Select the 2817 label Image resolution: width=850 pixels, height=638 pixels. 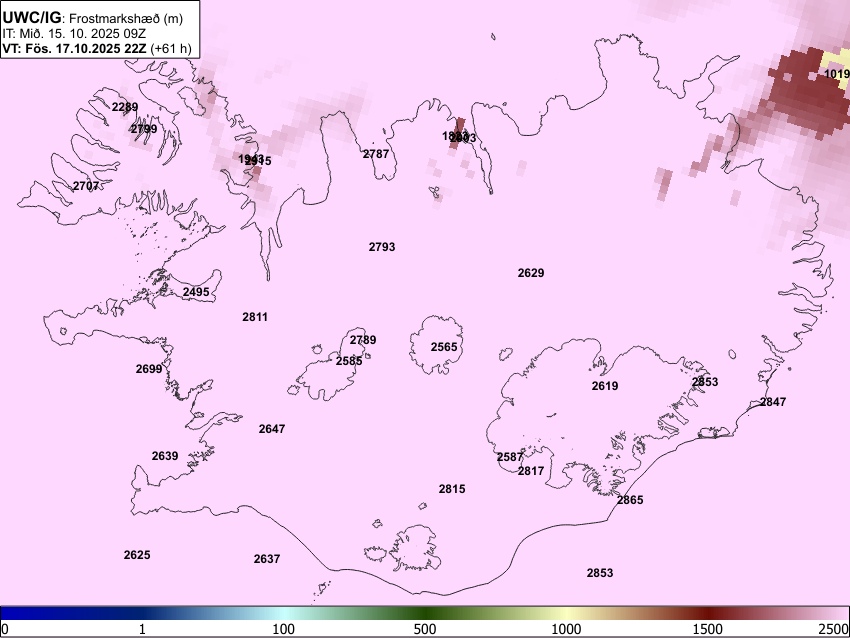531,471
